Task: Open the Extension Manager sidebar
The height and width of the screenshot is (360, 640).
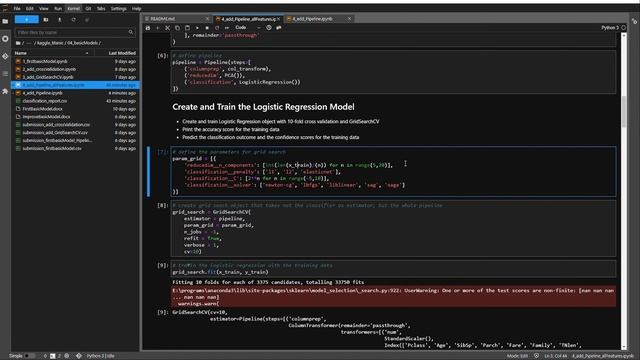Action: pos(5,91)
